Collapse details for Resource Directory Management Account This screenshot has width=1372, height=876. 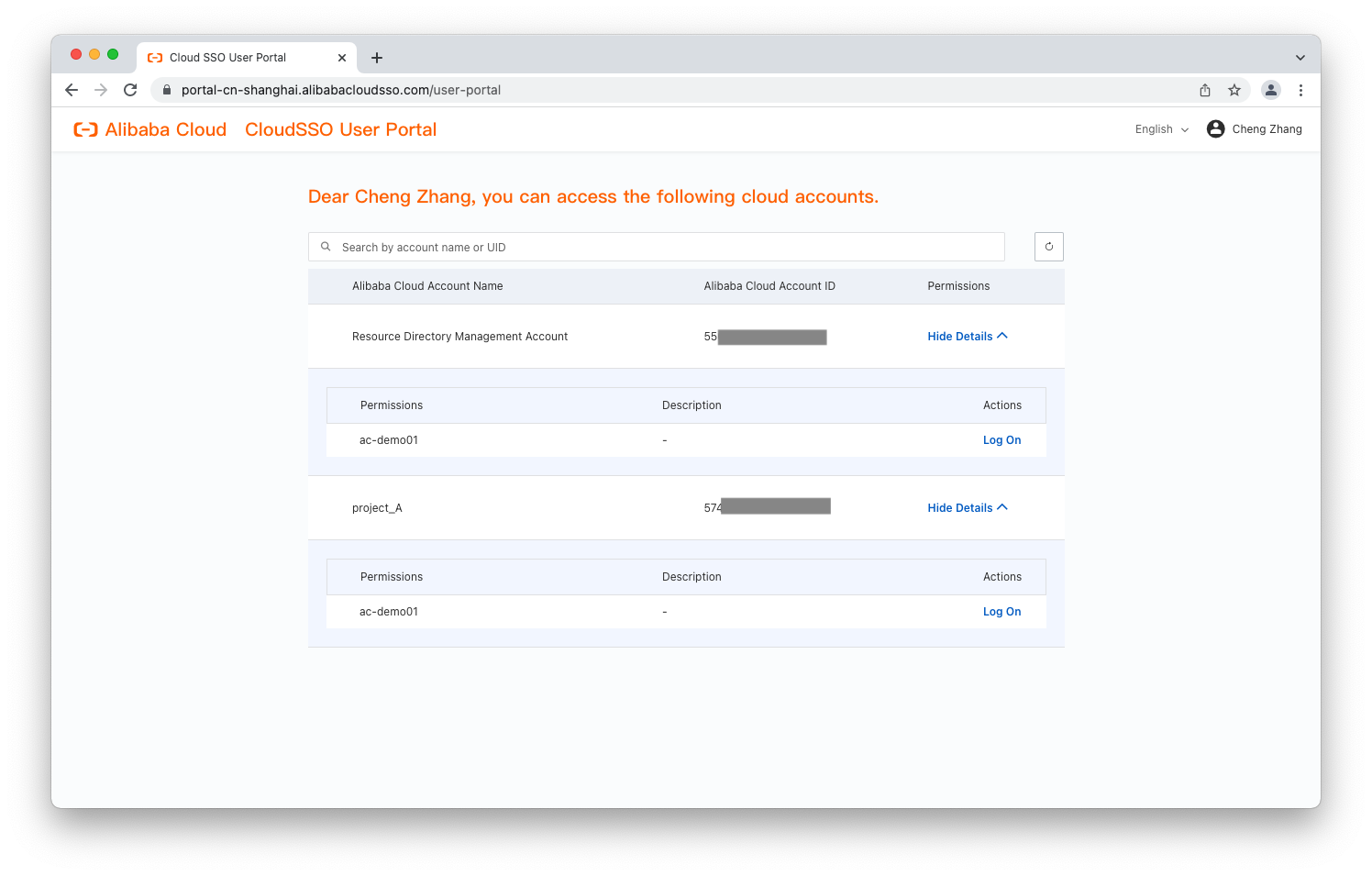967,337
